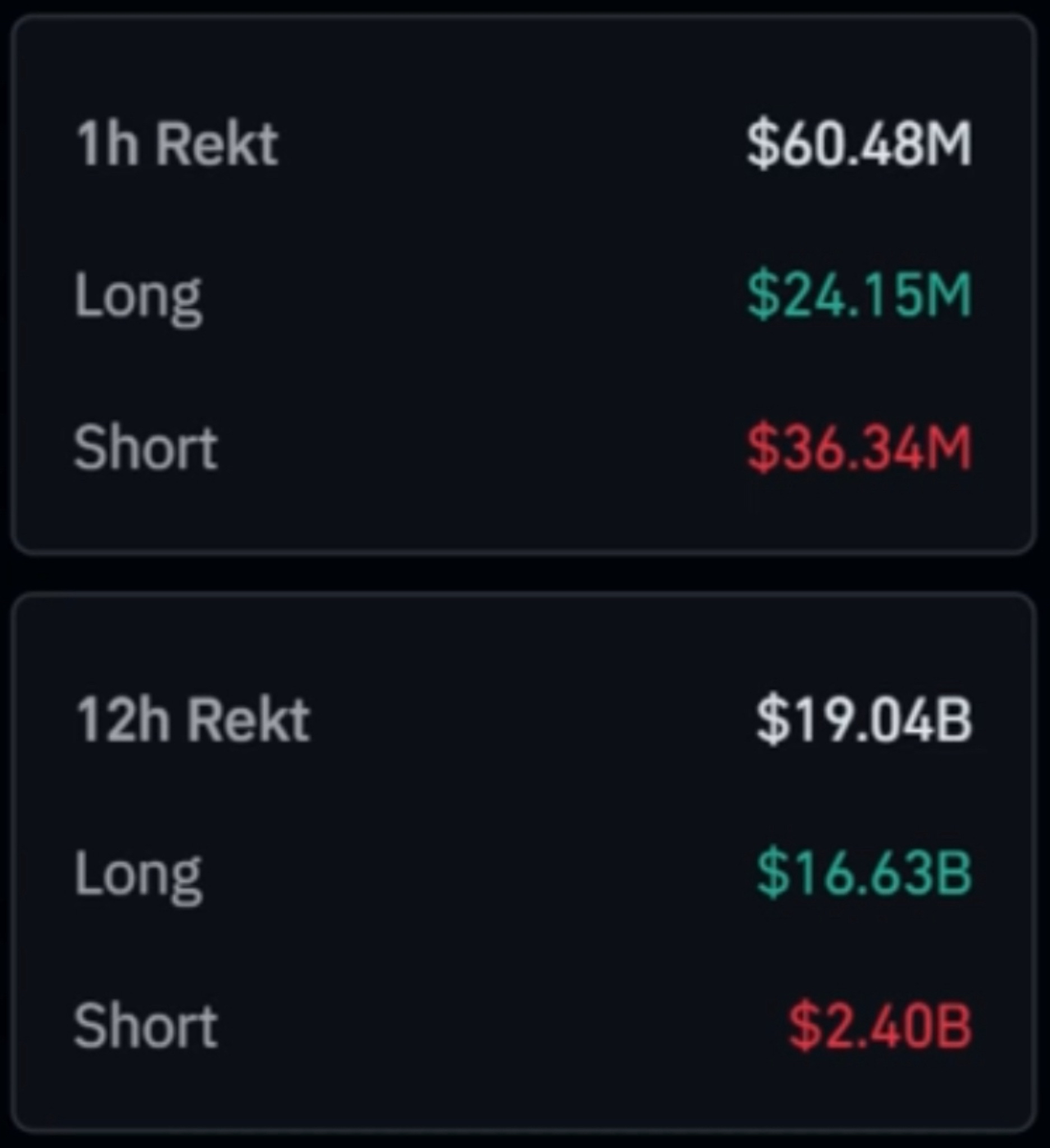Click the Short label in 12h card

coord(145,1026)
